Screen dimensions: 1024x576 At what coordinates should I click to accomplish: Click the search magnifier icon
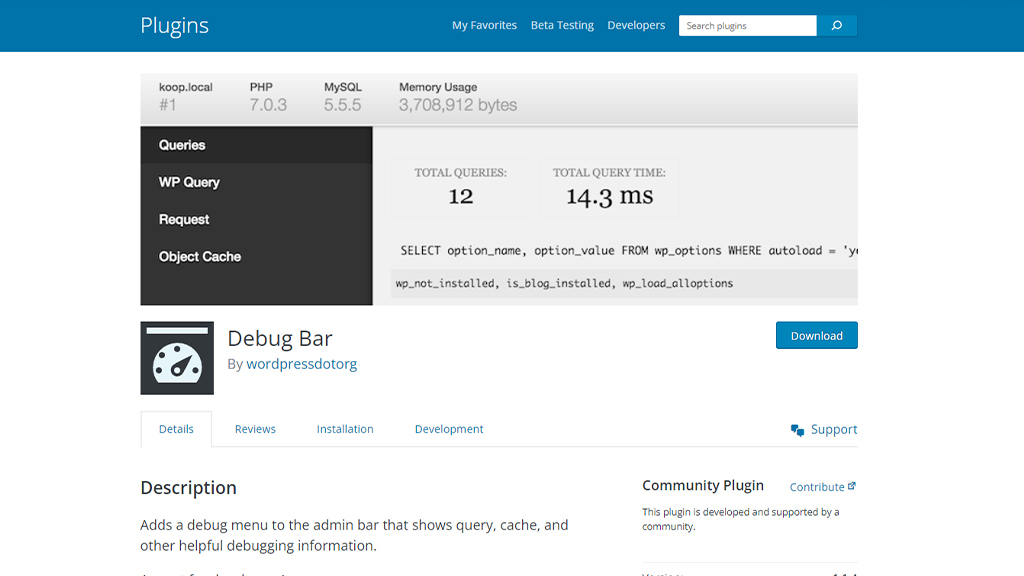(x=837, y=25)
